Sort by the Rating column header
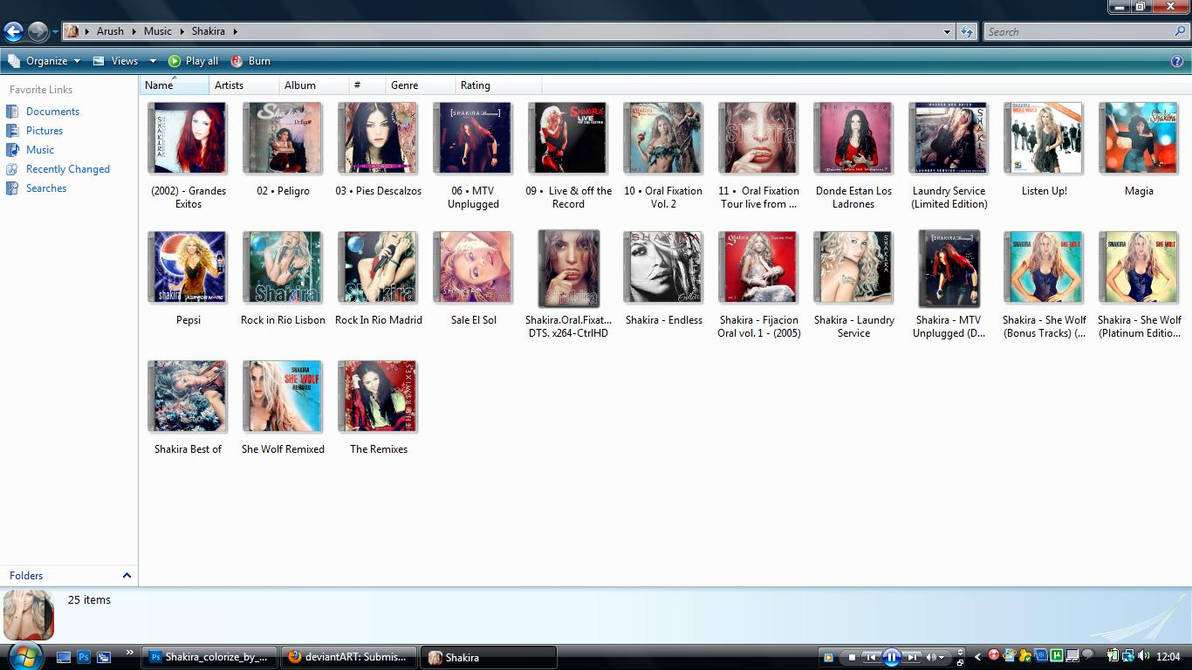Image resolution: width=1192 pixels, height=670 pixels. coord(498,85)
